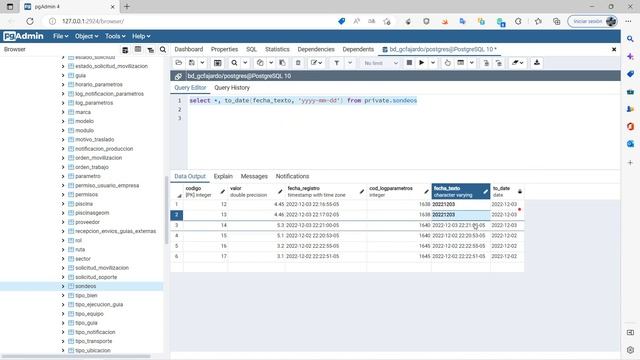Click the SQL query editor line 1
Image resolution: width=640 pixels, height=360 pixels.
tap(303, 100)
